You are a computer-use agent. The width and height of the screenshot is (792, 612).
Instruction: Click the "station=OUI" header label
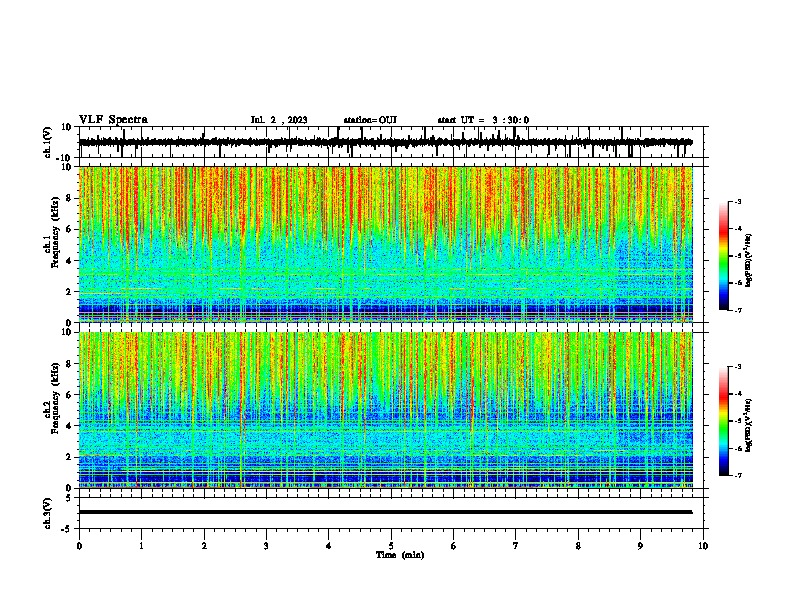[x=370, y=120]
